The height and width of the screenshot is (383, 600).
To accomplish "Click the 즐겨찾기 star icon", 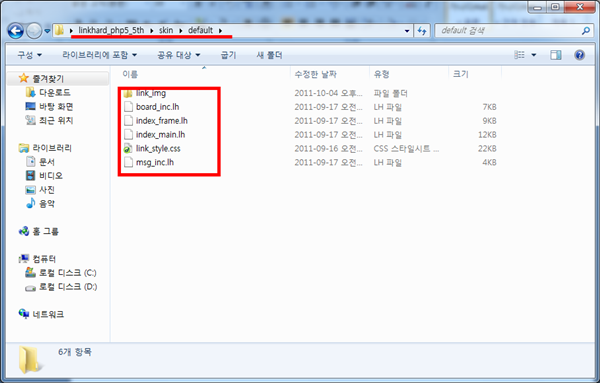I will 24,78.
